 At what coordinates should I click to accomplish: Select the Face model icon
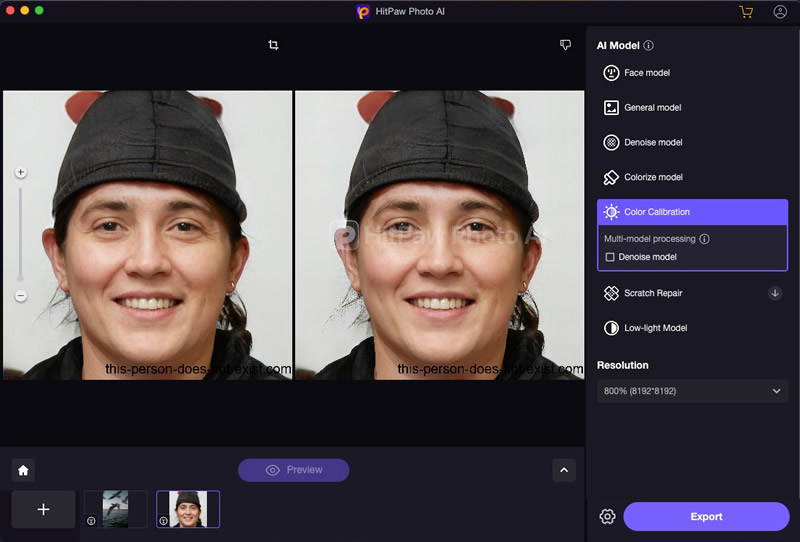[611, 73]
